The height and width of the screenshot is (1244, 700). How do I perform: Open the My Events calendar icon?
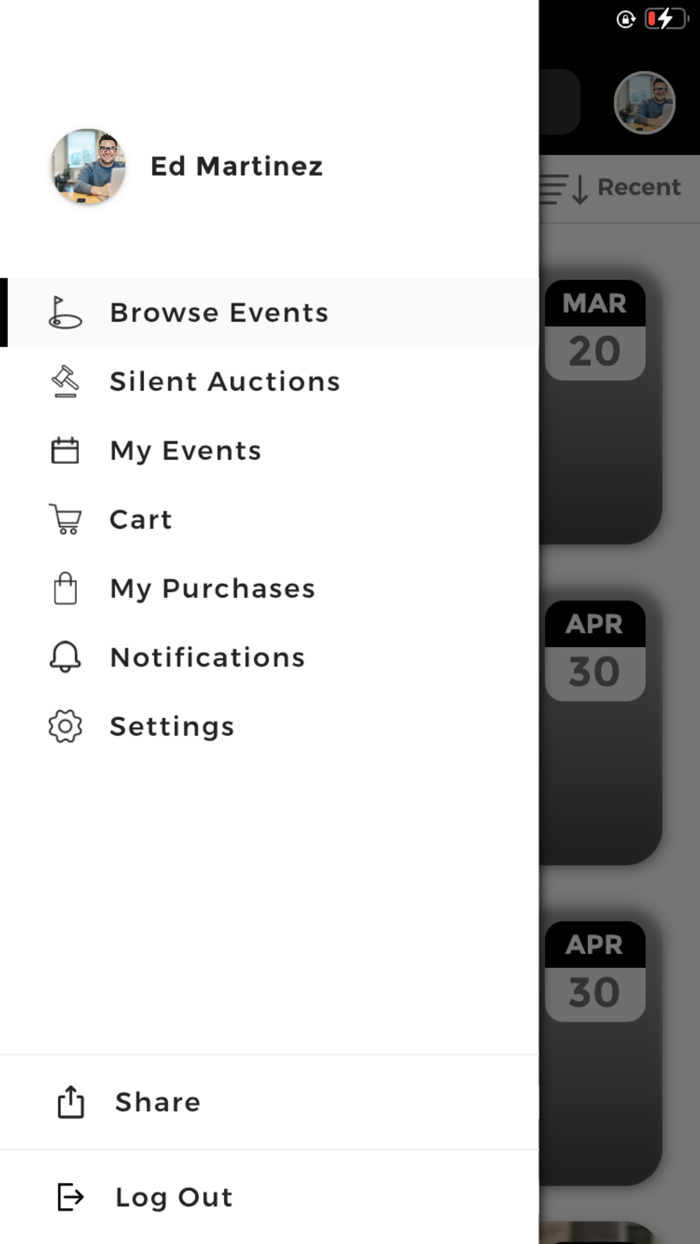pyautogui.click(x=64, y=450)
